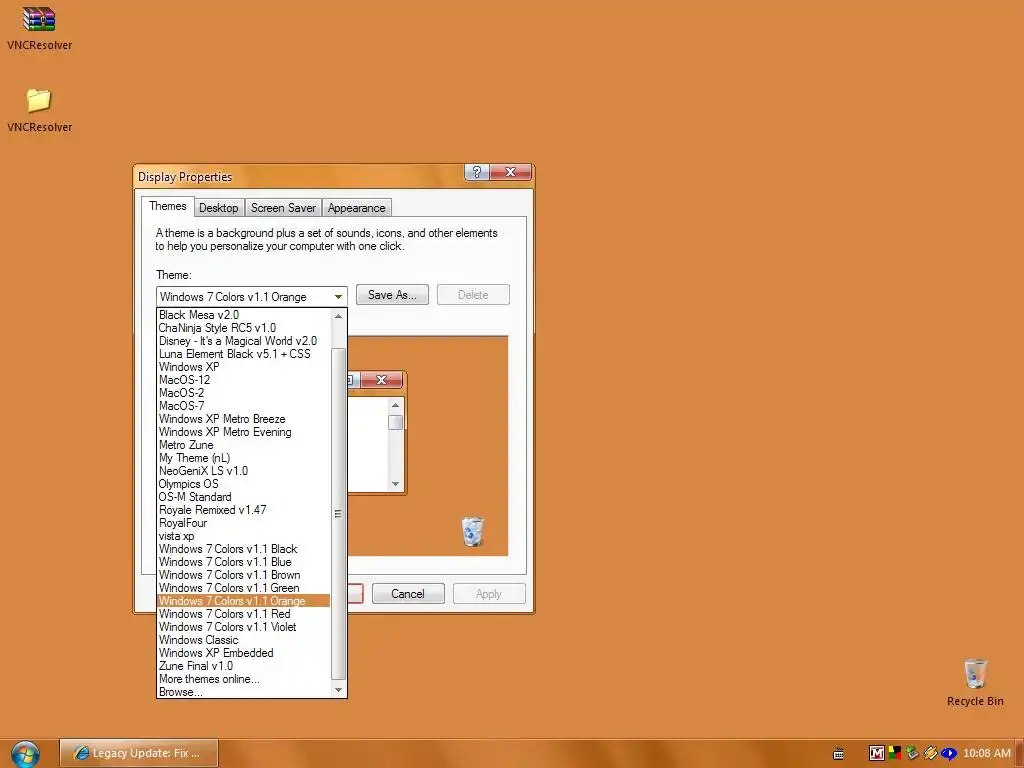This screenshot has width=1024, height=768.
Task: Click theme list scrollbar down arrow
Action: click(x=338, y=690)
